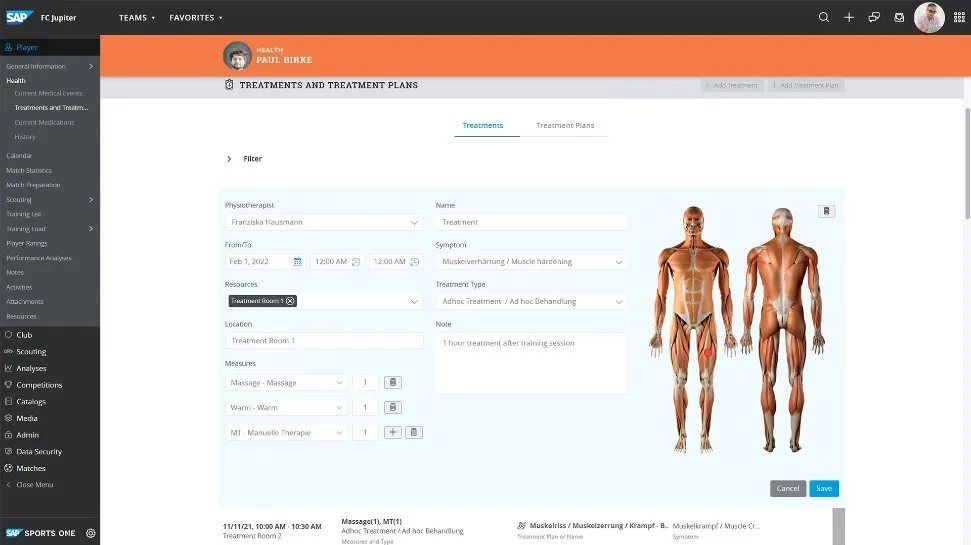The height and width of the screenshot is (545, 971).
Task: Click the Save button
Action: (824, 489)
